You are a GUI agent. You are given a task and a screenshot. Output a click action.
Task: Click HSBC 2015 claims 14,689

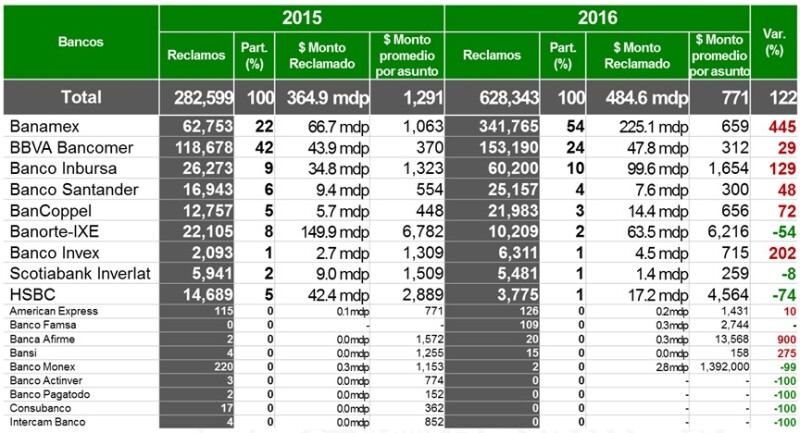(x=208, y=295)
